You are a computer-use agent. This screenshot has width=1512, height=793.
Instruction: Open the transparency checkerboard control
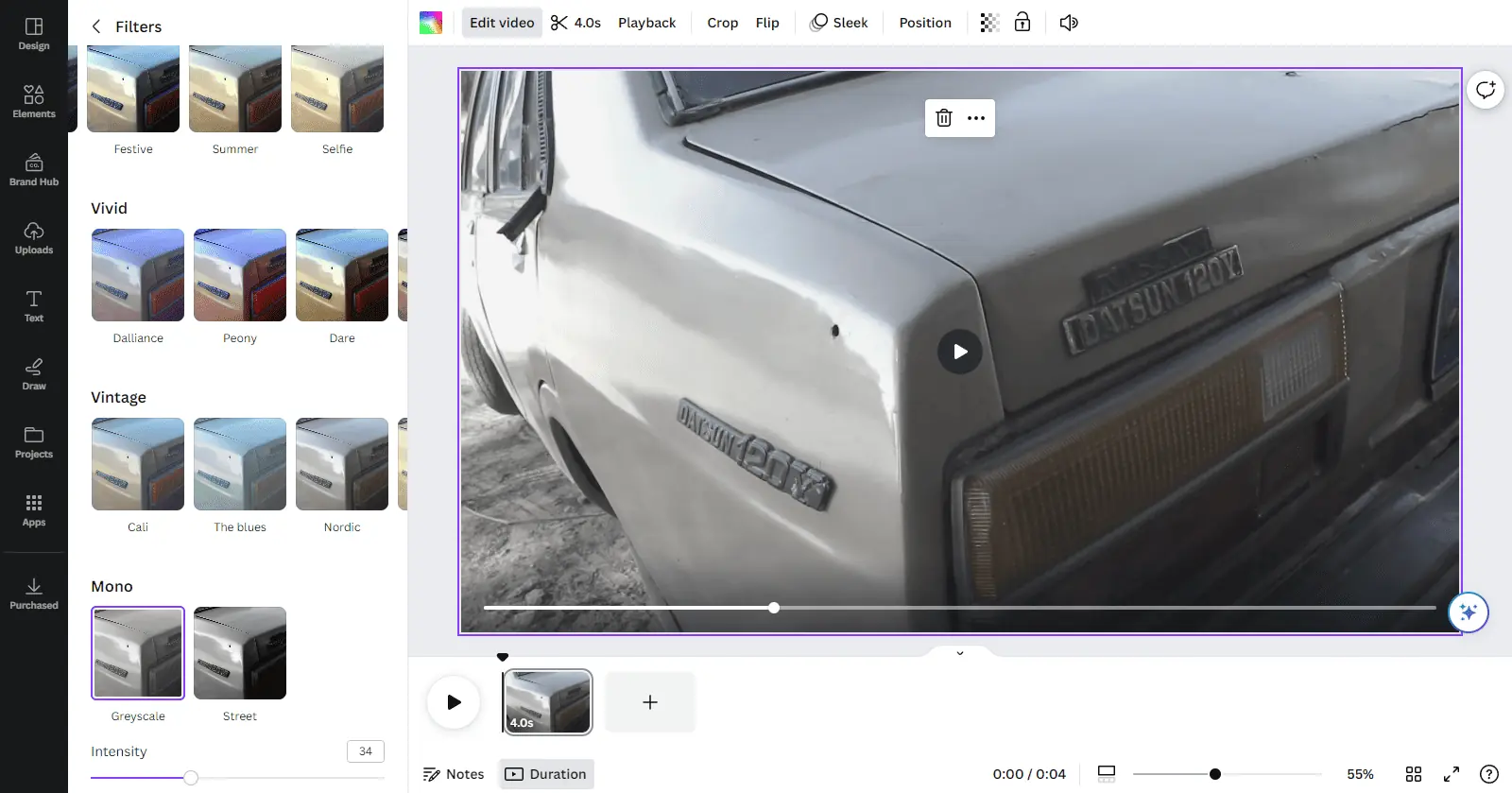pyautogui.click(x=989, y=23)
